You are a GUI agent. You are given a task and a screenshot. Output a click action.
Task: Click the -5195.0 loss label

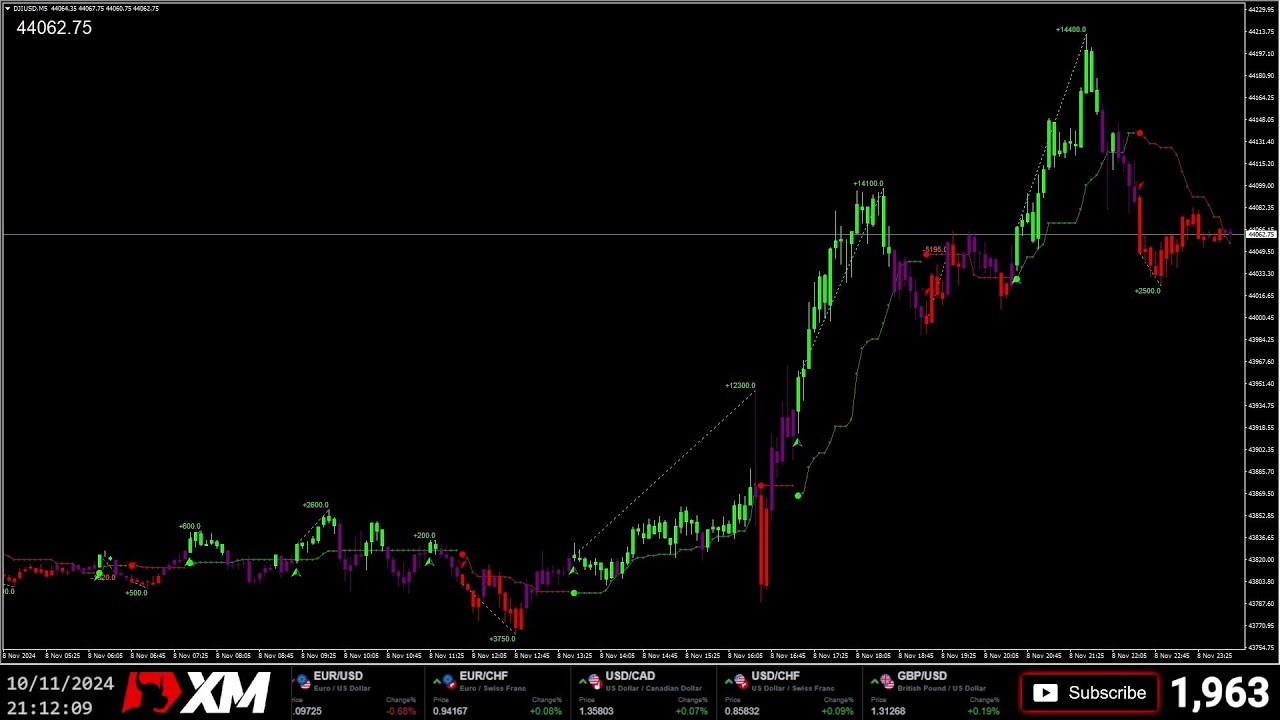935,250
